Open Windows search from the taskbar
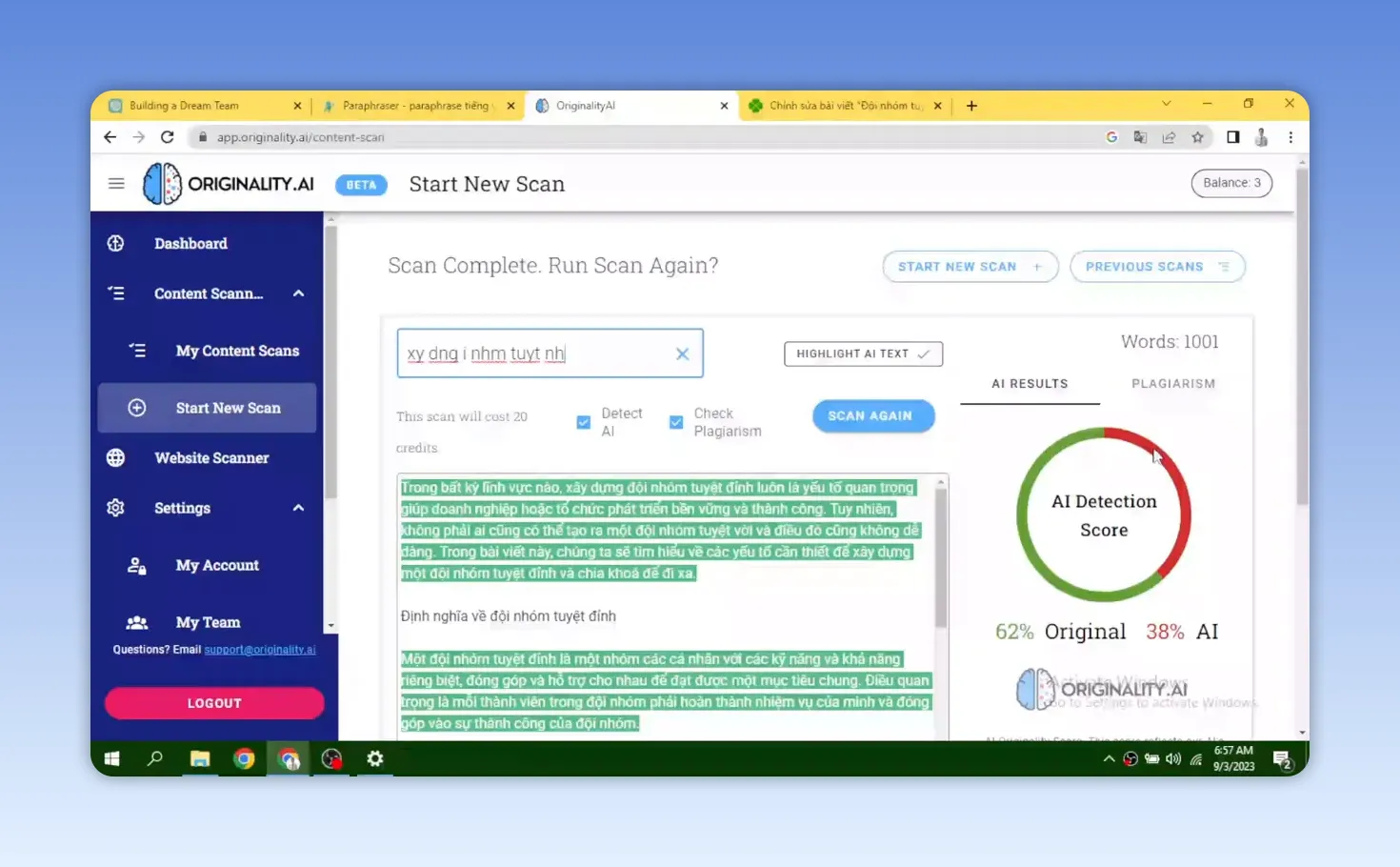The width and height of the screenshot is (1400, 867). pos(155,758)
